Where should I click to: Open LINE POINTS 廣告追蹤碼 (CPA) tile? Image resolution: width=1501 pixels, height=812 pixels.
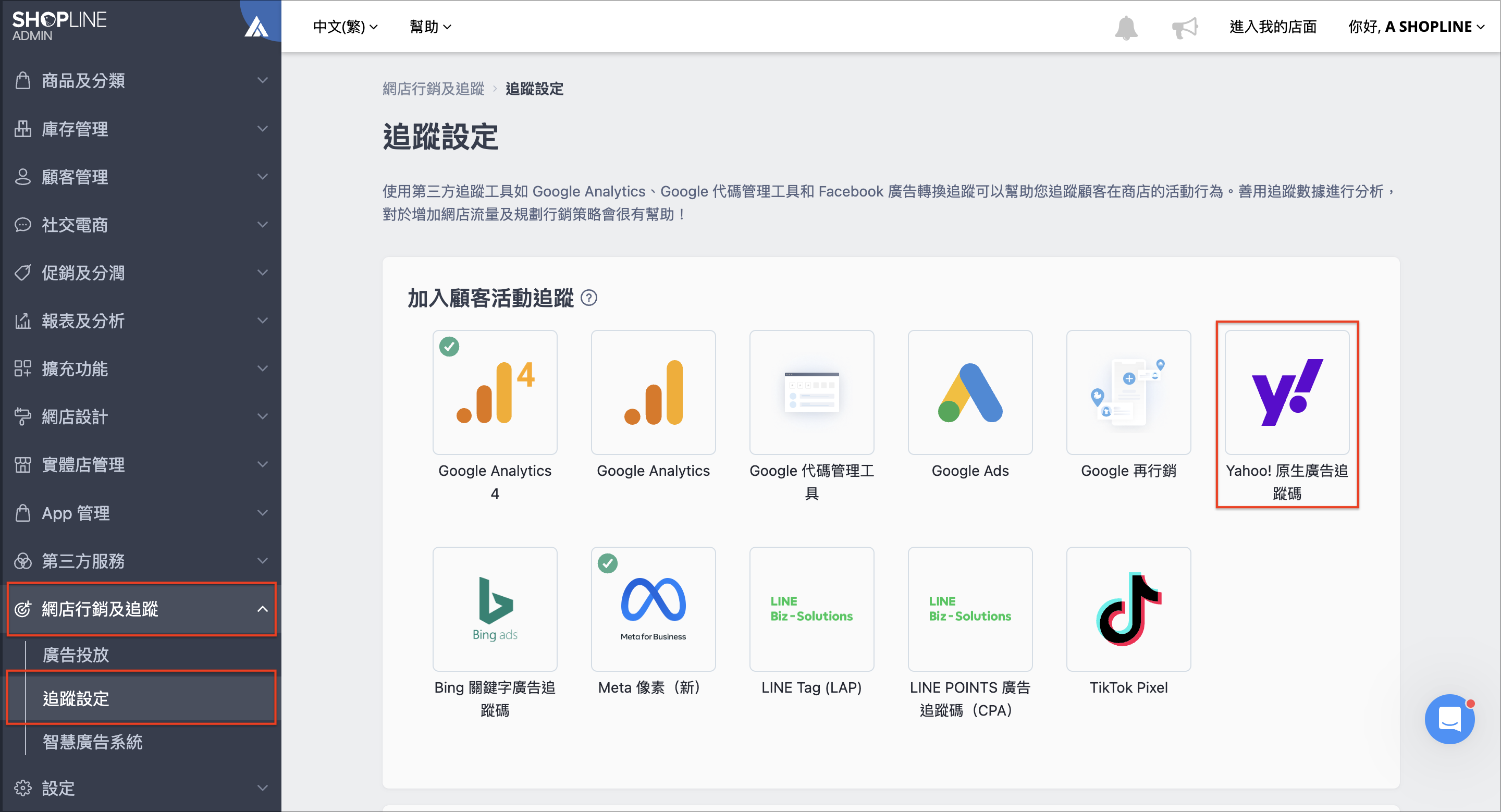(x=970, y=609)
